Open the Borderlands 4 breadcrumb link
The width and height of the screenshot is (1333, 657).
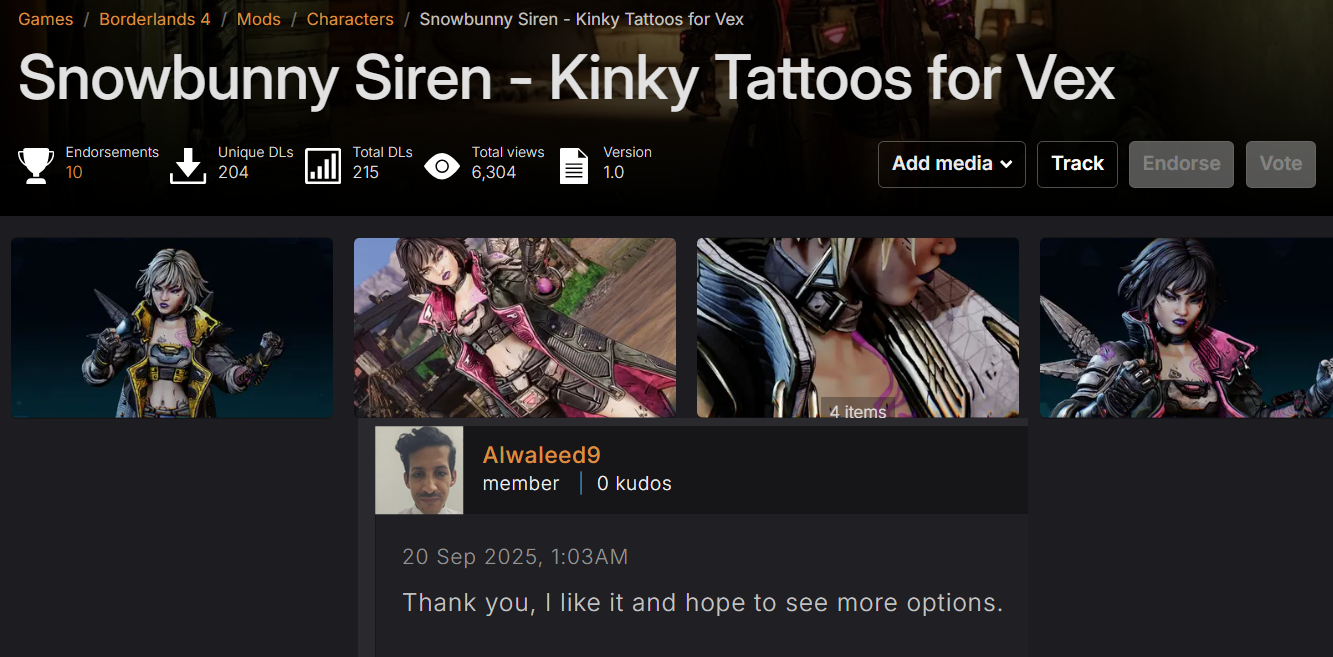(x=155, y=19)
